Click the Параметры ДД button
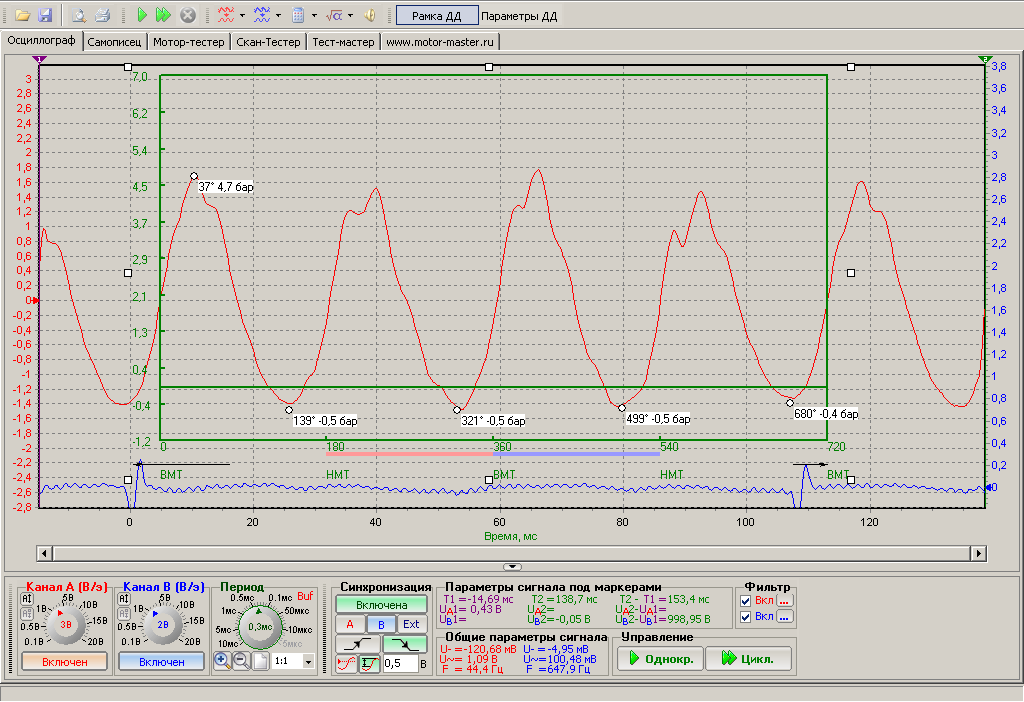This screenshot has height=702, width=1024. (519, 16)
